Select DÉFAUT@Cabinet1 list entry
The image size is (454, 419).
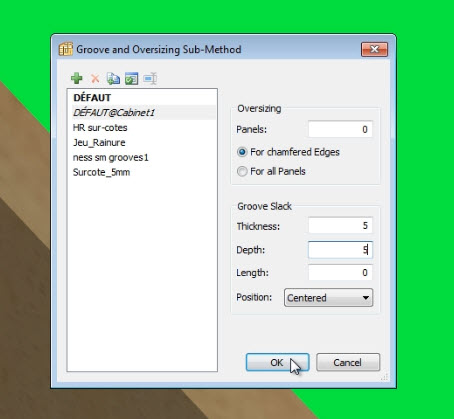coord(114,113)
